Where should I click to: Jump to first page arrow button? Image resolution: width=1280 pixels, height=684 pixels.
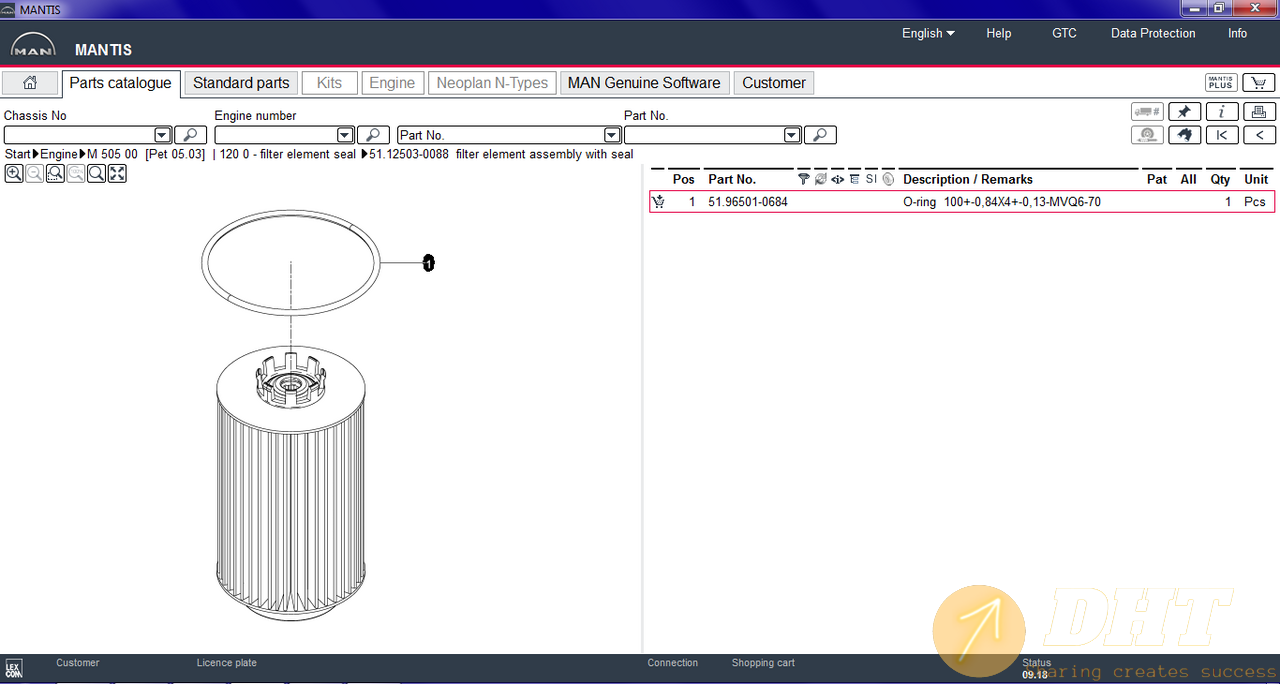click(x=1222, y=135)
